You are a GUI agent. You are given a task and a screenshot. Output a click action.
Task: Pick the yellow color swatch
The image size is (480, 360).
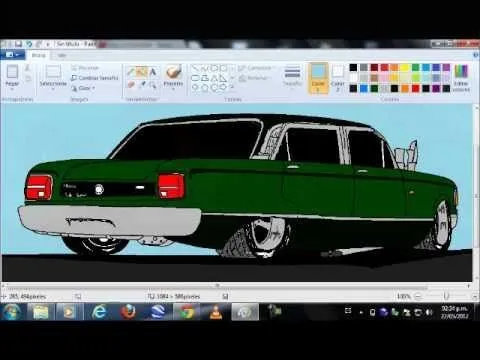[x=405, y=68]
